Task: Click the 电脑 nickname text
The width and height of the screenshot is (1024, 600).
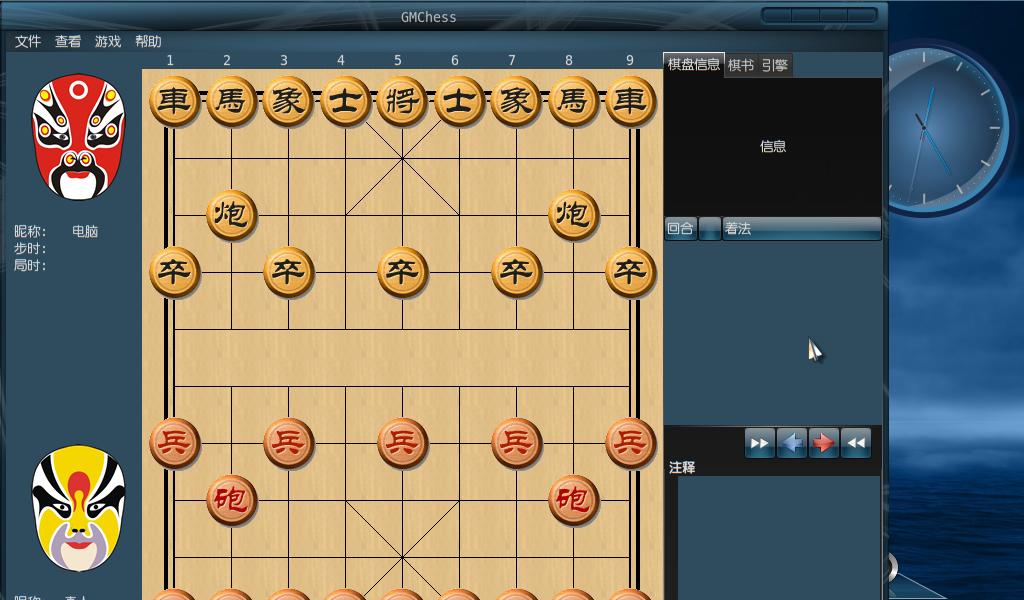Action: 85,231
